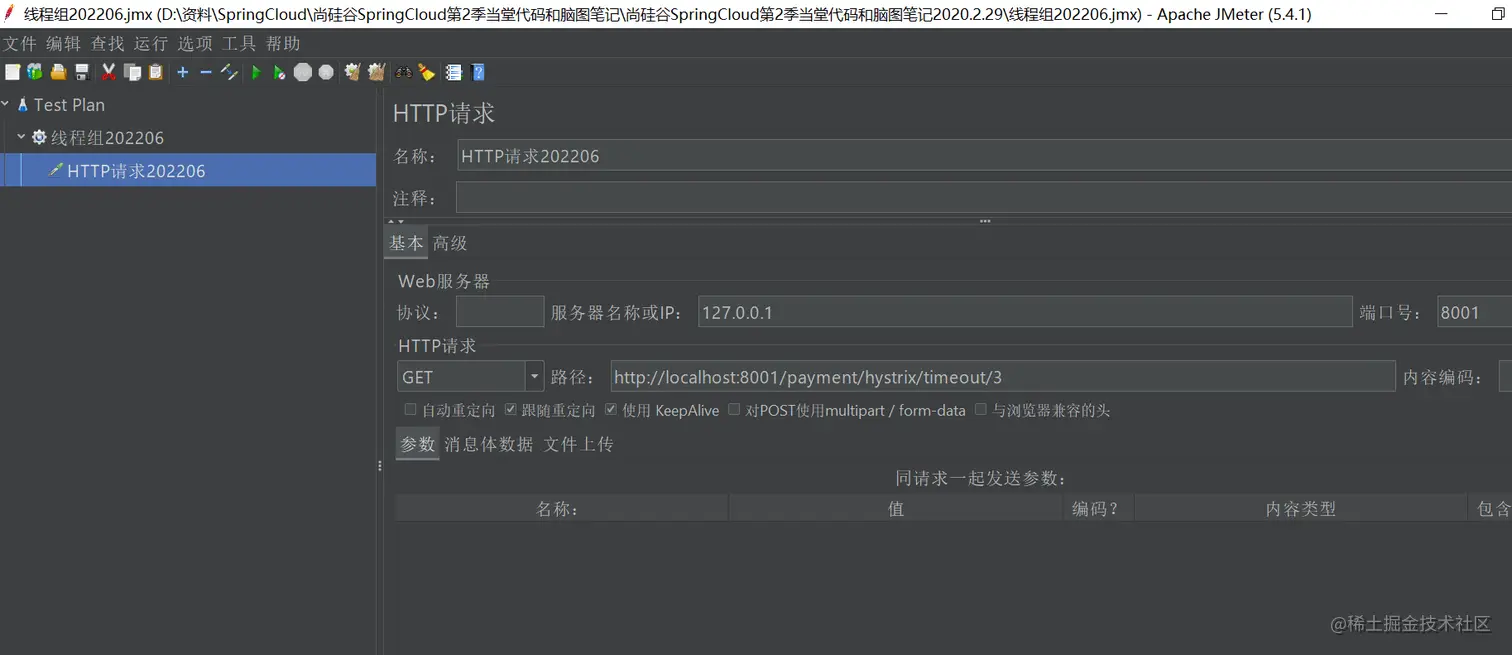
Task: Clear all results with the double-broom icon
Action: coord(376,72)
